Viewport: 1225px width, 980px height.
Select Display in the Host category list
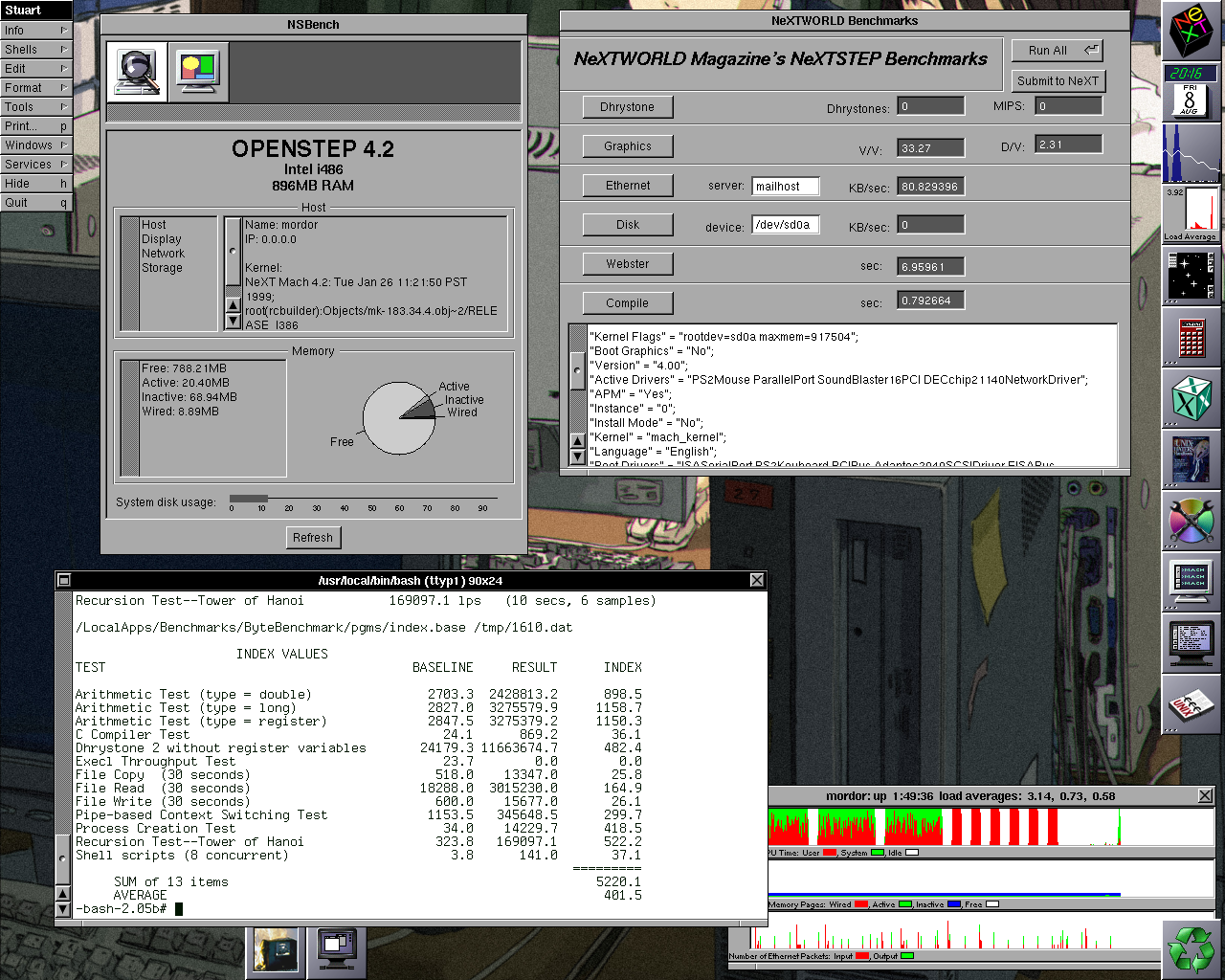(x=162, y=239)
